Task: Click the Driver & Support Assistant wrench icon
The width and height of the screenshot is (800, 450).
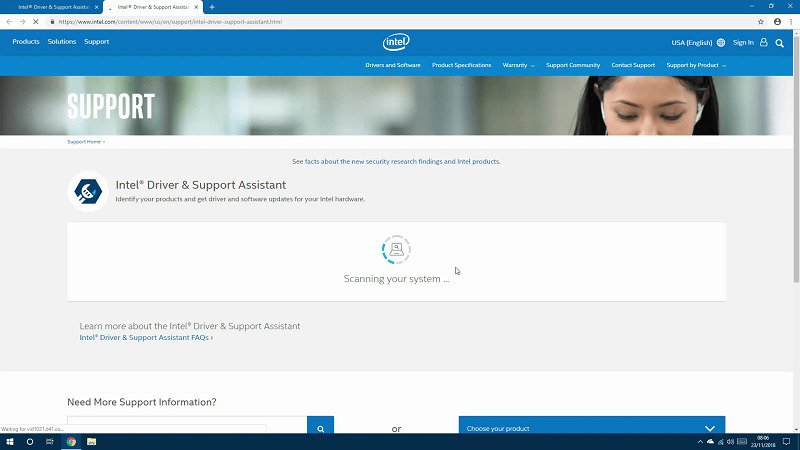Action: pos(88,191)
